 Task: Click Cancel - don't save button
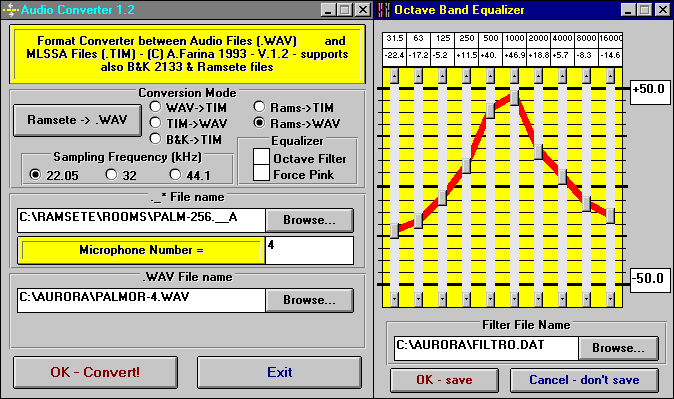click(584, 380)
